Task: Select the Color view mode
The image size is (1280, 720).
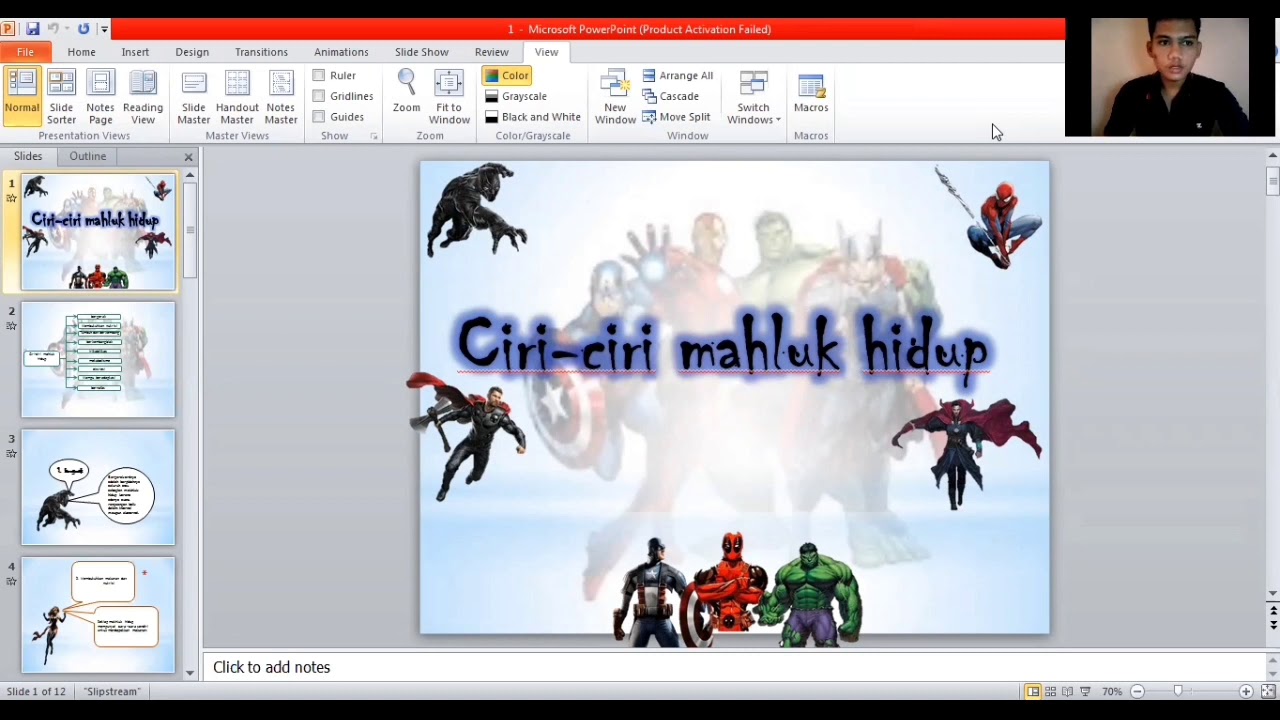Action: pyautogui.click(x=507, y=75)
